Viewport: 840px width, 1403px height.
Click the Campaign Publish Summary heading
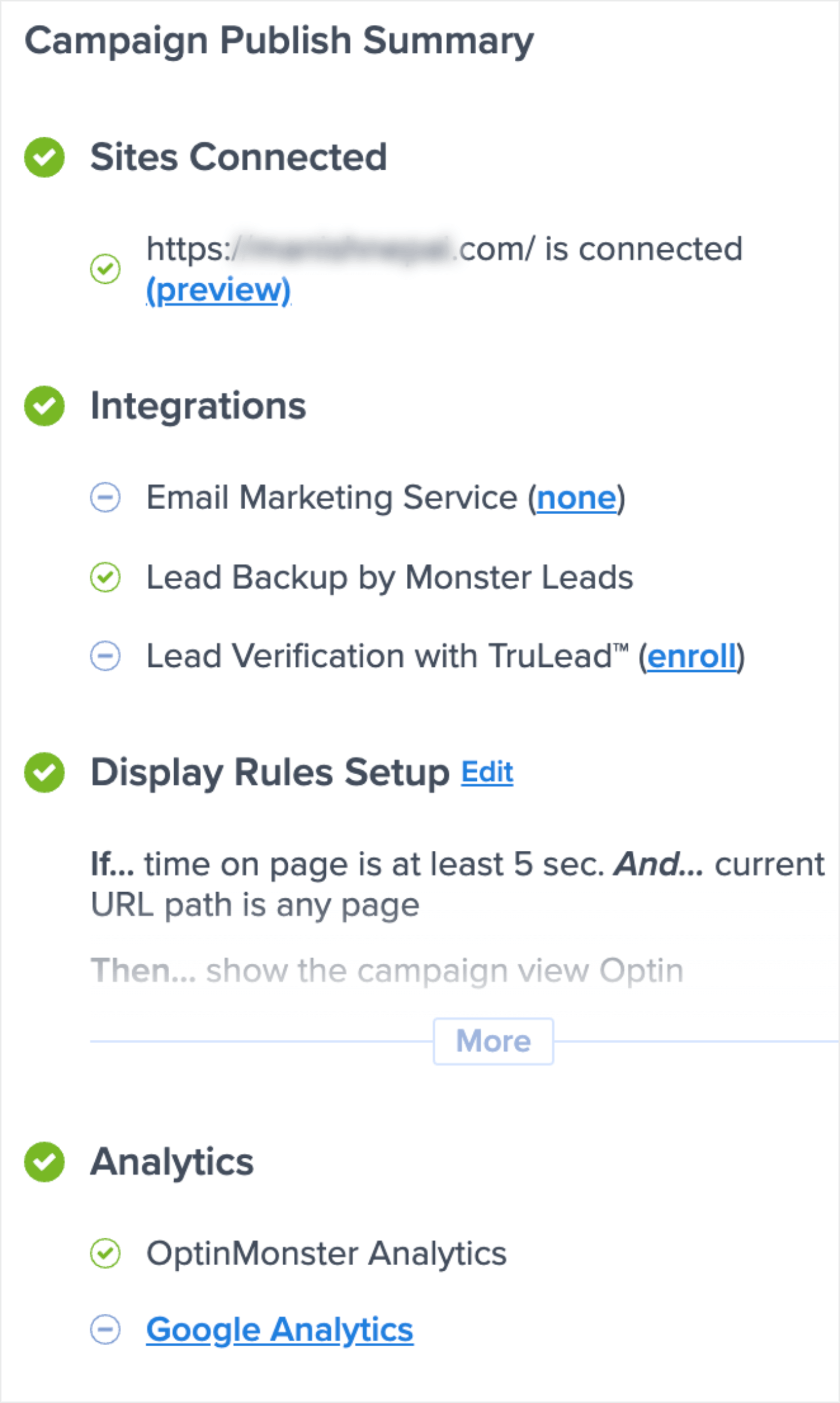(x=279, y=41)
